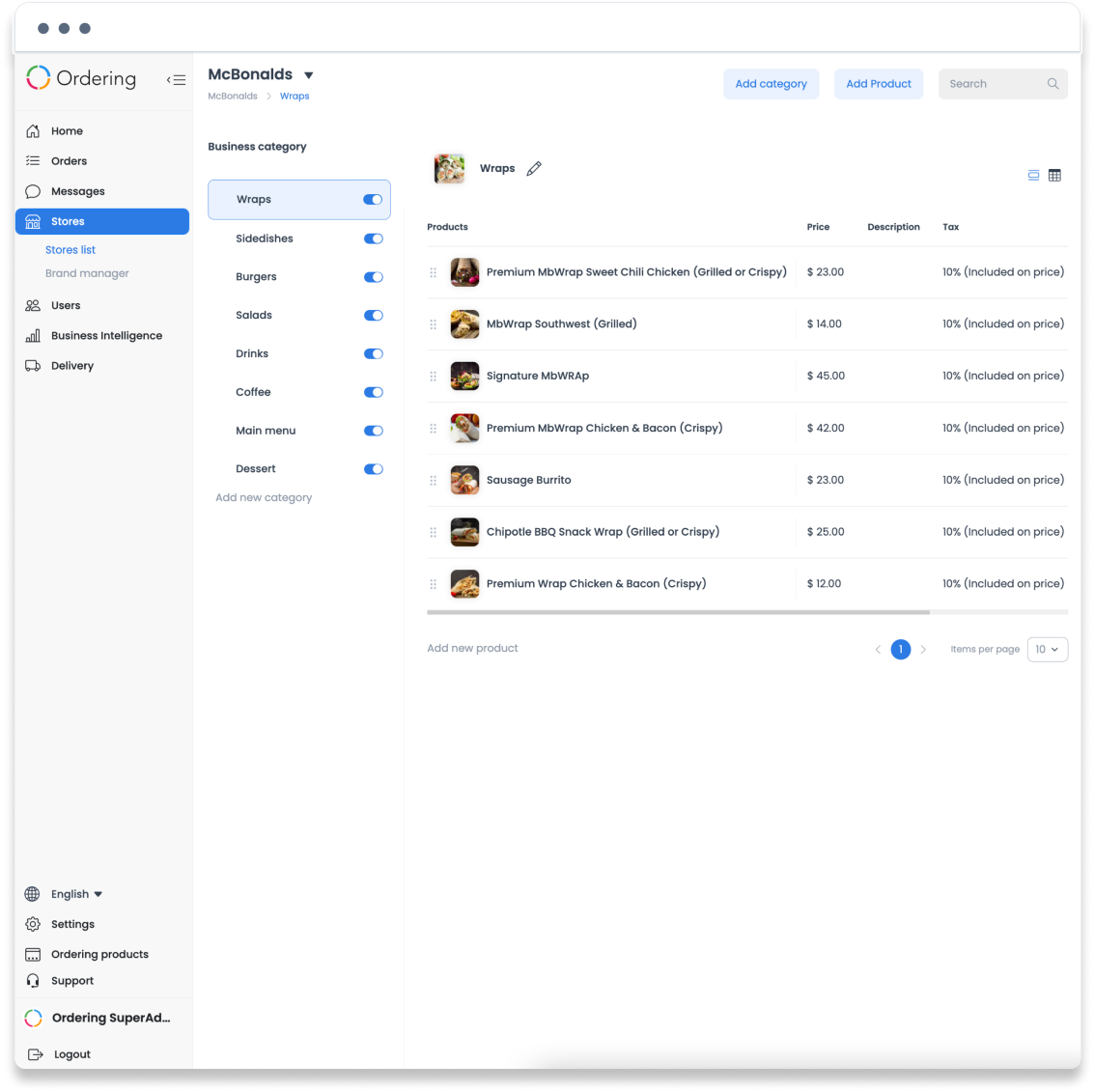Disable the Wraps category toggle

pyautogui.click(x=372, y=200)
